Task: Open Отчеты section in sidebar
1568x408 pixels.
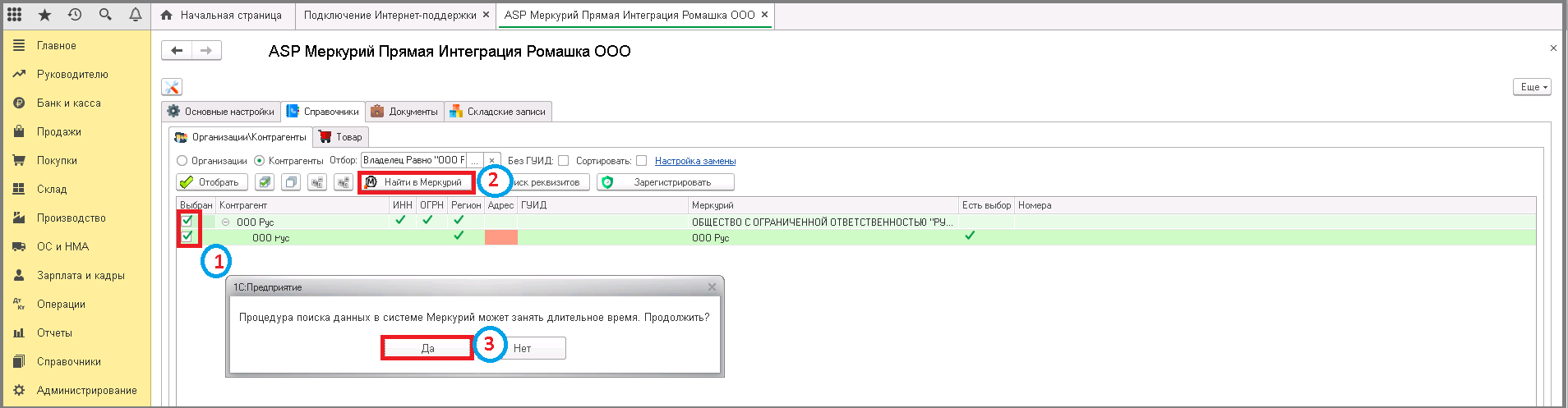Action: pyautogui.click(x=76, y=333)
